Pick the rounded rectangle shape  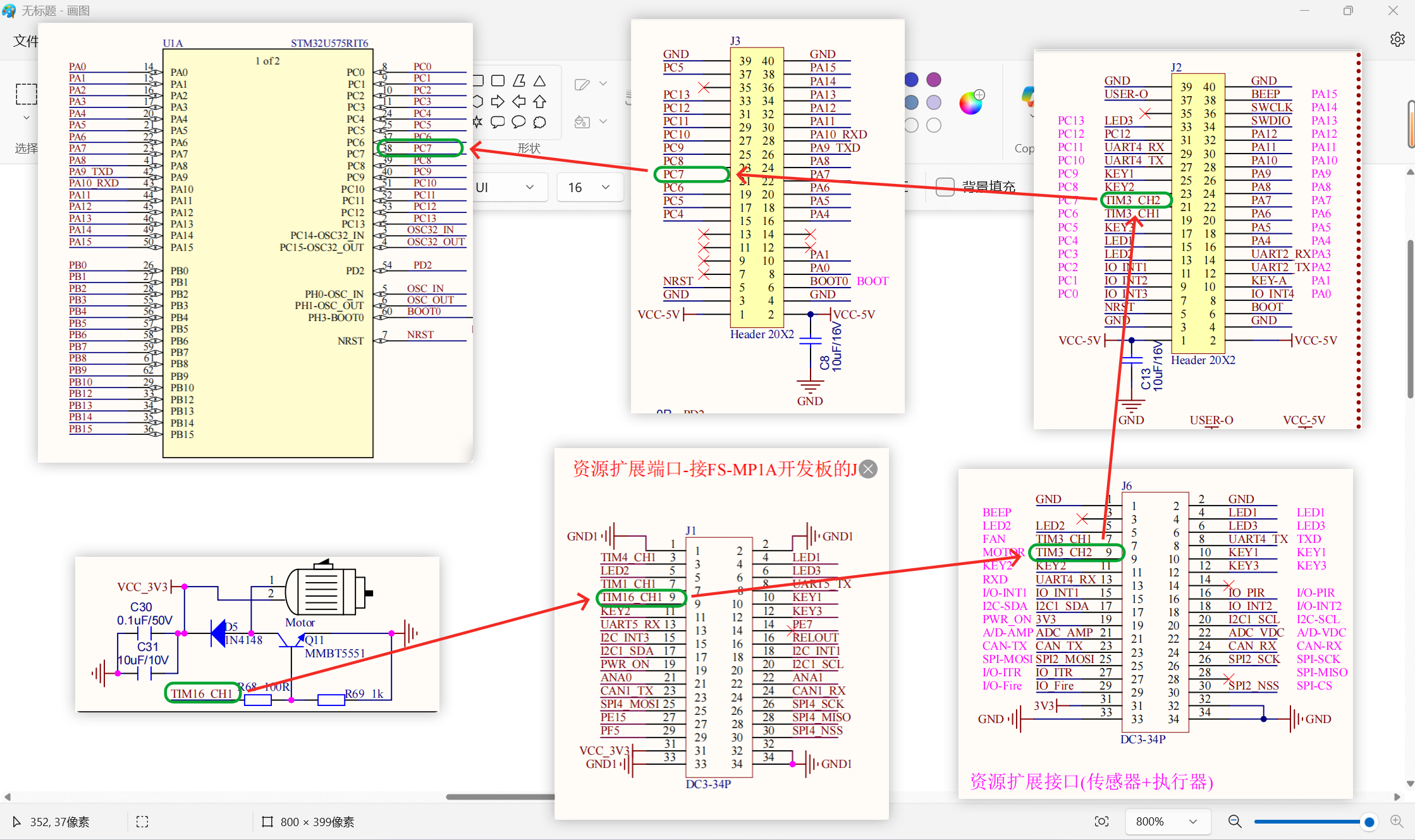498,81
